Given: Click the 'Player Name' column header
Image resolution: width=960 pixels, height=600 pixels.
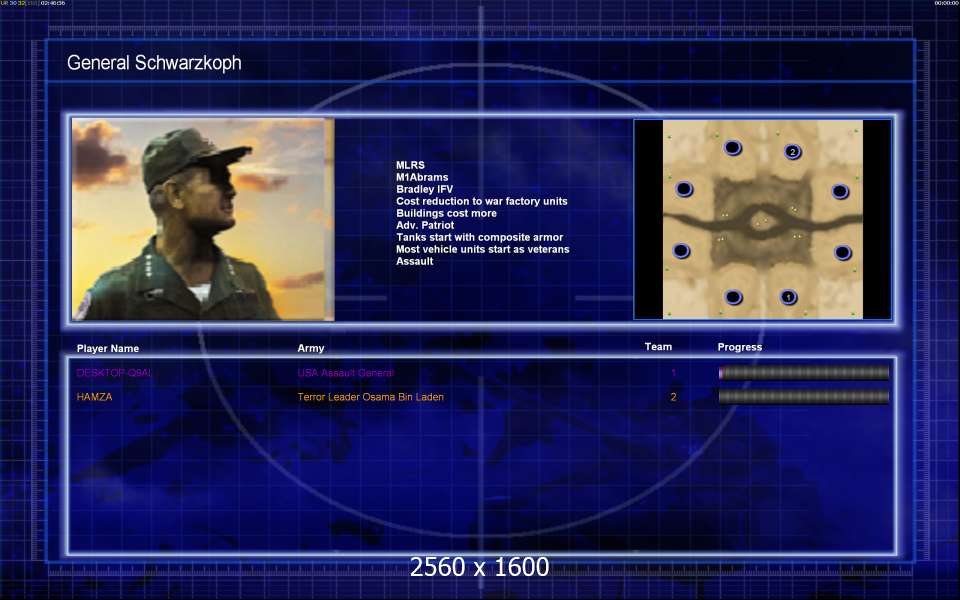Looking at the screenshot, I should tap(108, 348).
